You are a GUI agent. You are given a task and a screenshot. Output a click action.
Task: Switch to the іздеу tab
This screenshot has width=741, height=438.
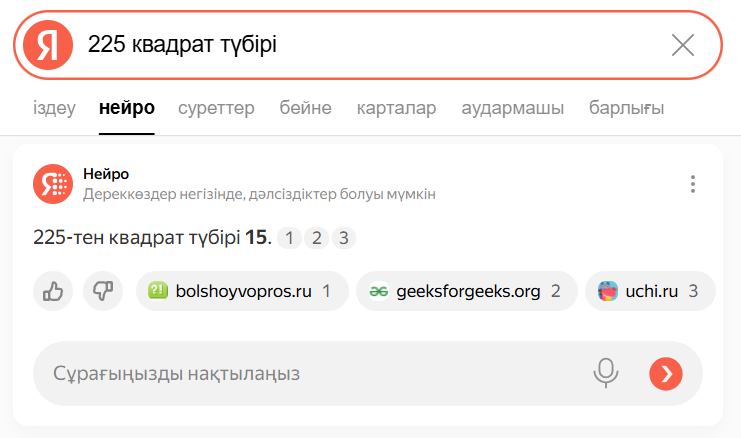click(x=54, y=108)
